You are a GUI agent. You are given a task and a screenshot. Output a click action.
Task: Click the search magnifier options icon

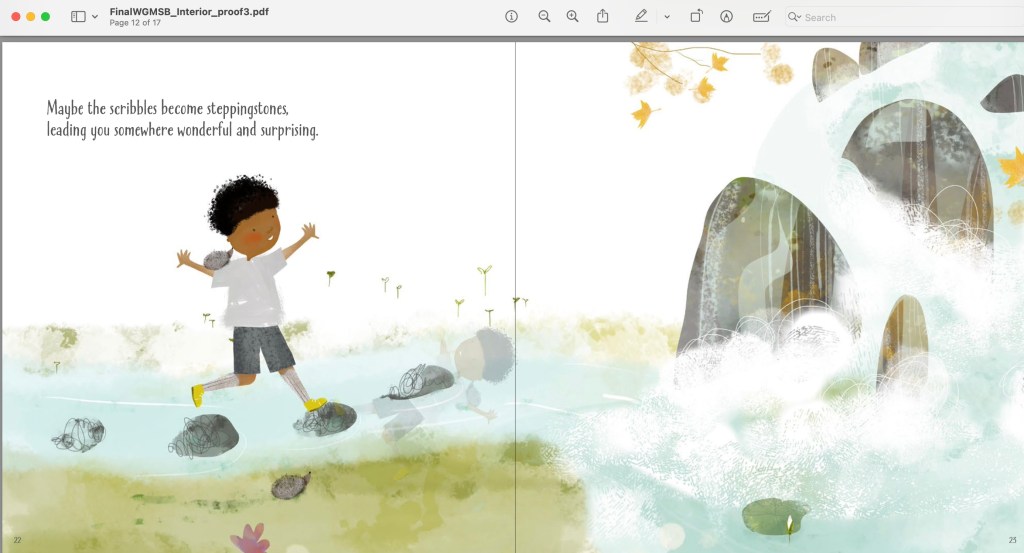[x=794, y=17]
